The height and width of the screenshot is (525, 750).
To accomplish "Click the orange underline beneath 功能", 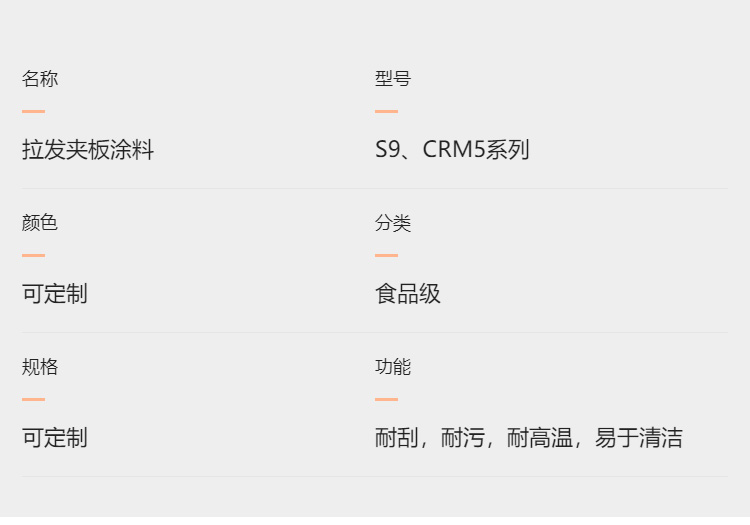I will (x=386, y=399).
